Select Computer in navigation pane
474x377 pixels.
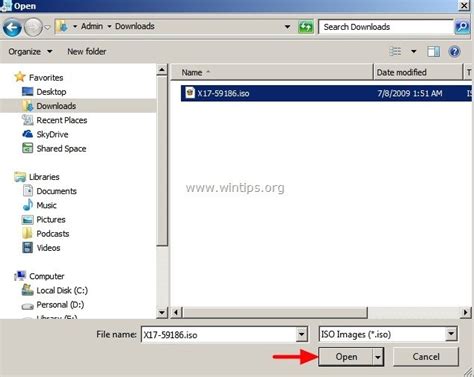(47, 276)
